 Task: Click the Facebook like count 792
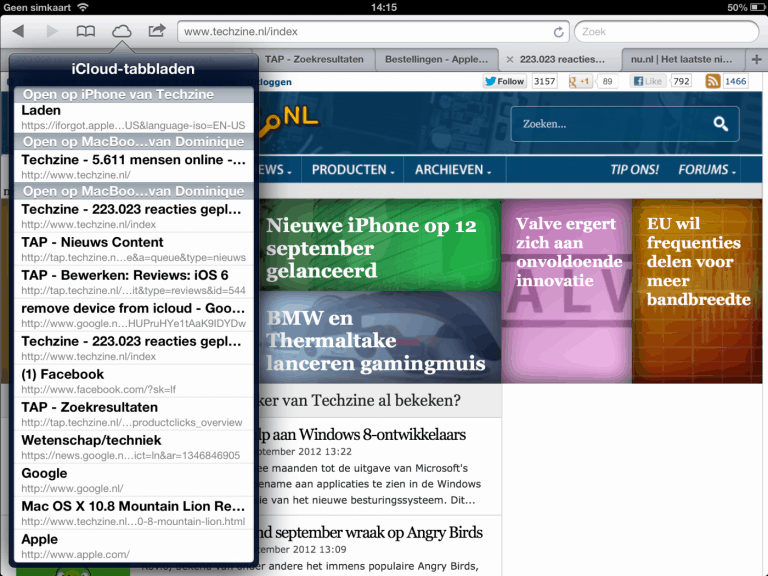click(x=681, y=81)
